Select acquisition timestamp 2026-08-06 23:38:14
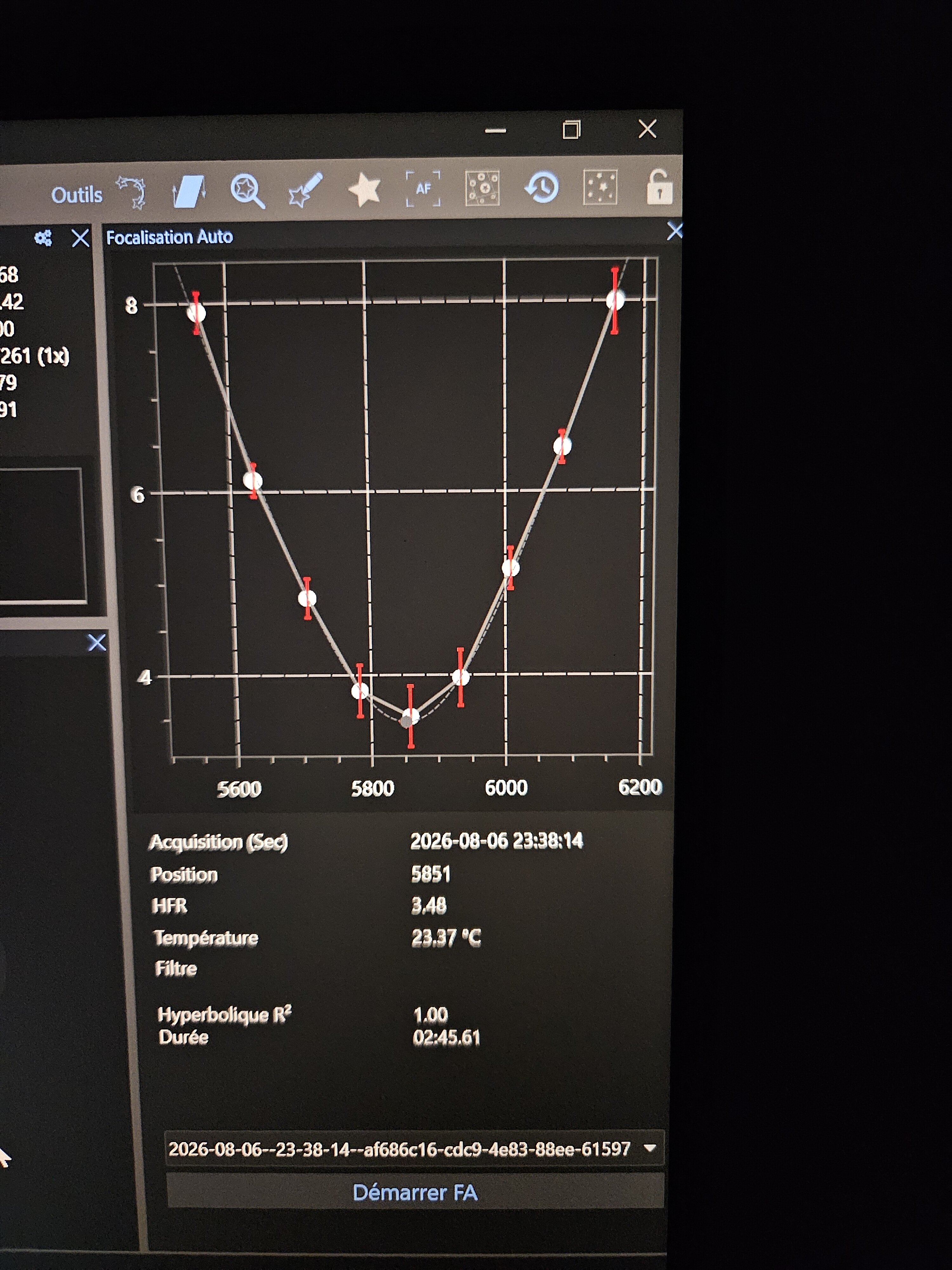Screen dimensions: 952x1270 (496, 840)
